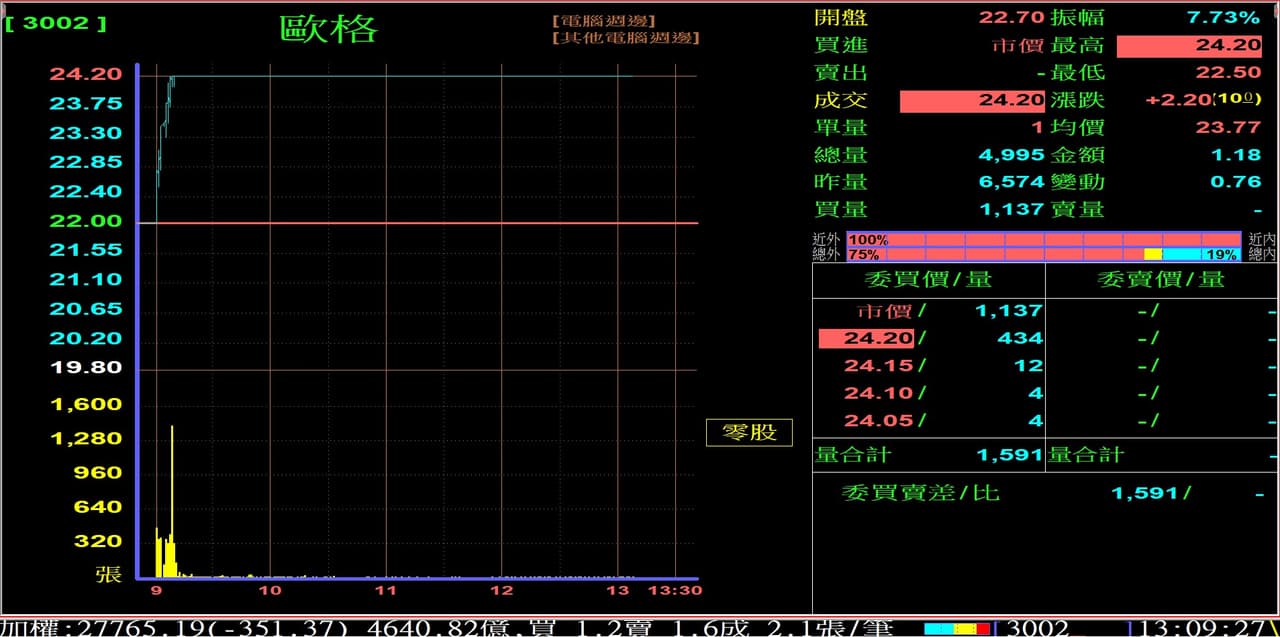Click the buy-side 量合計 total 1,591

pyautogui.click(x=1010, y=455)
